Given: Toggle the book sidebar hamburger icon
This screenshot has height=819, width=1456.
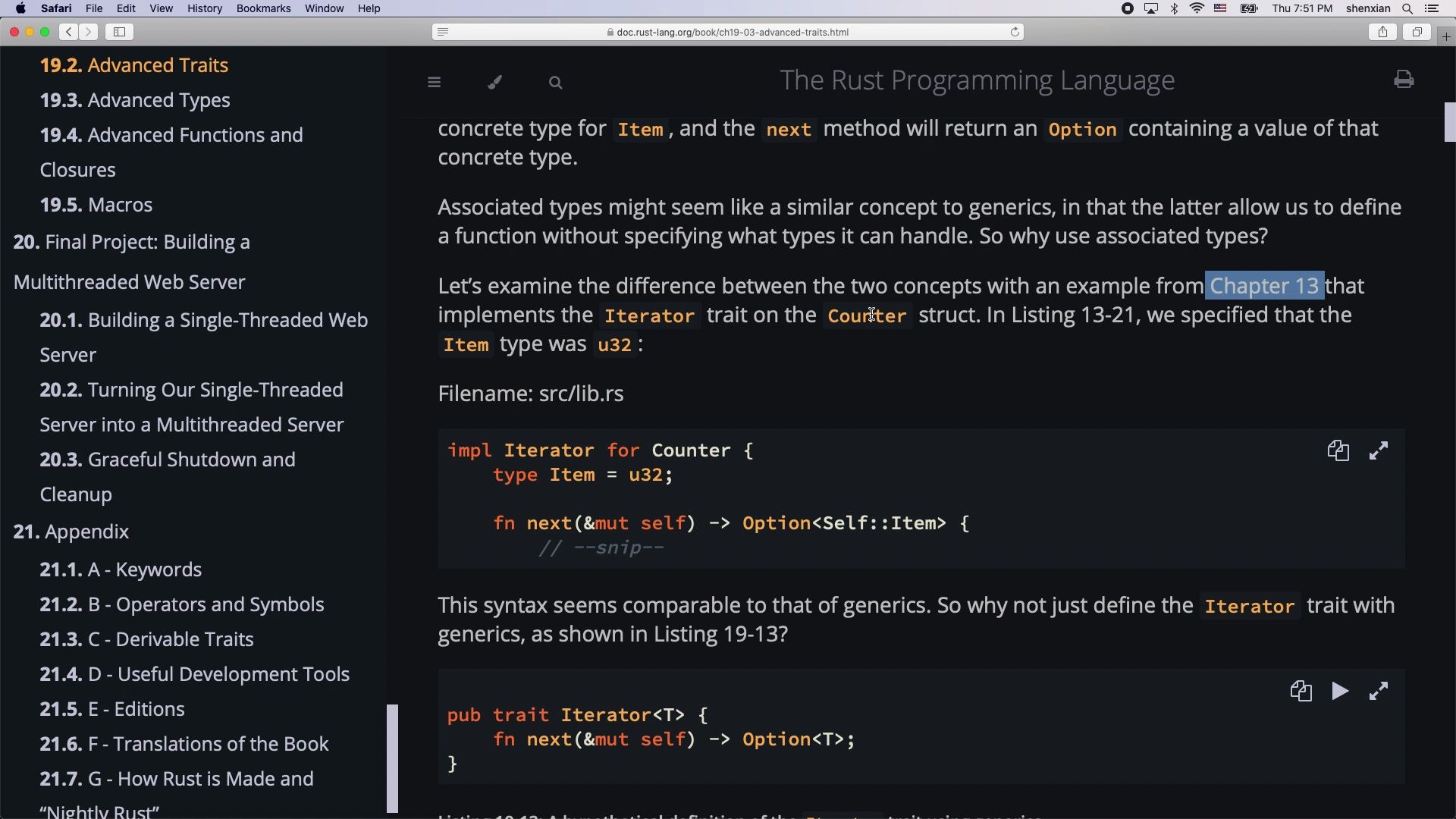Looking at the screenshot, I should point(434,82).
